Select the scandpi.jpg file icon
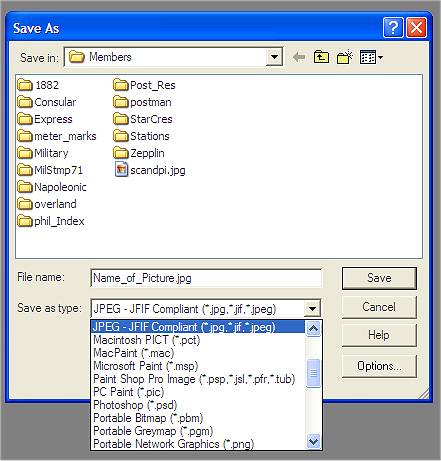The width and height of the screenshot is (441, 461). [x=121, y=170]
